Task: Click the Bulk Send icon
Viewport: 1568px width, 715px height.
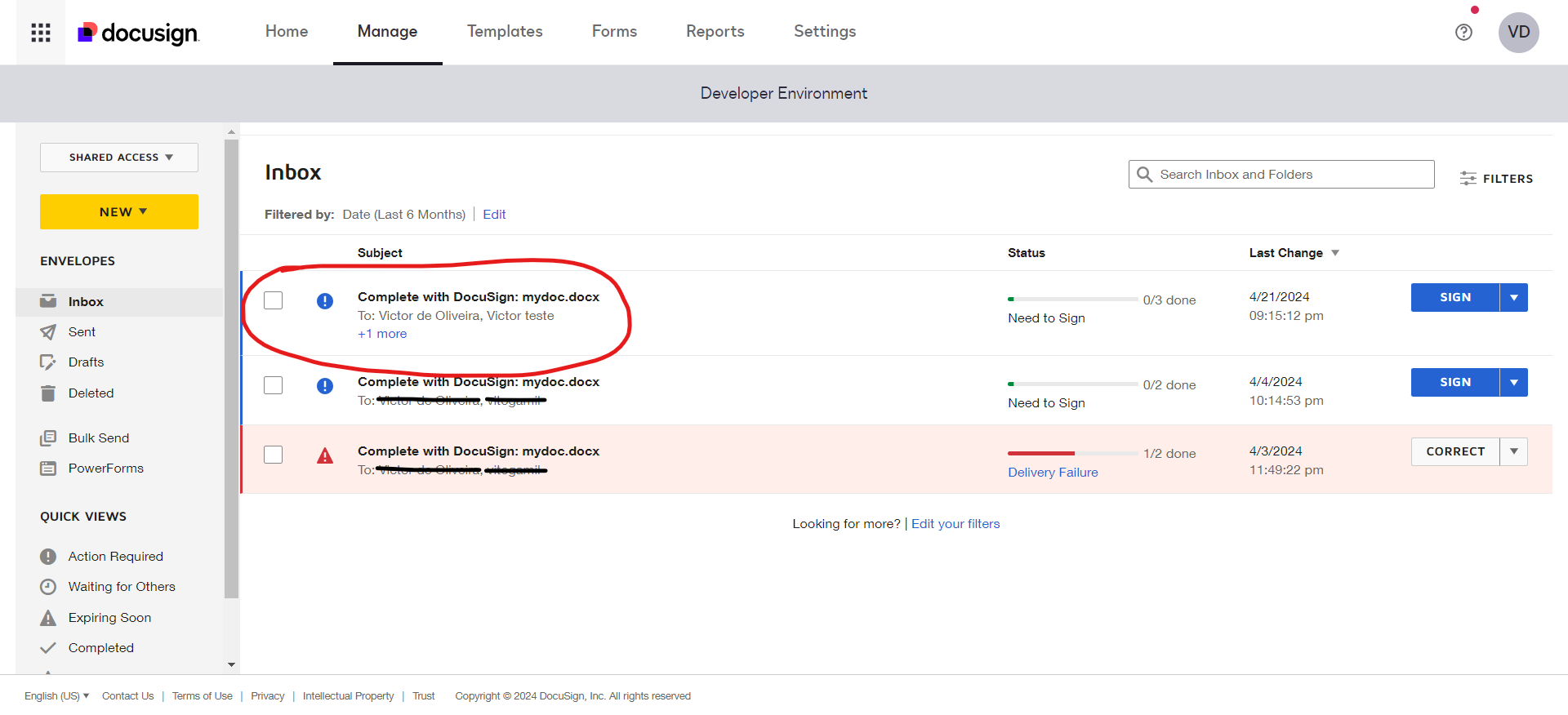Action: coord(48,438)
